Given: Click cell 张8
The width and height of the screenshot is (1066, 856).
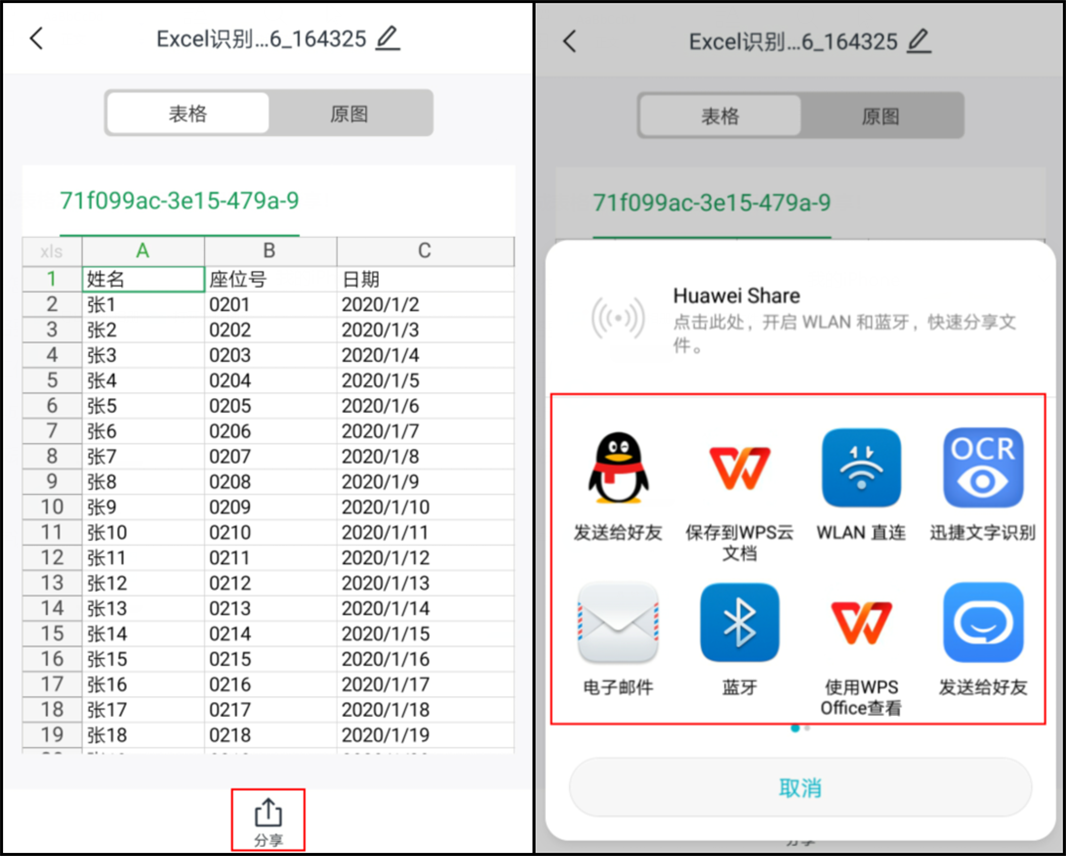Looking at the screenshot, I should pyautogui.click(x=143, y=482).
